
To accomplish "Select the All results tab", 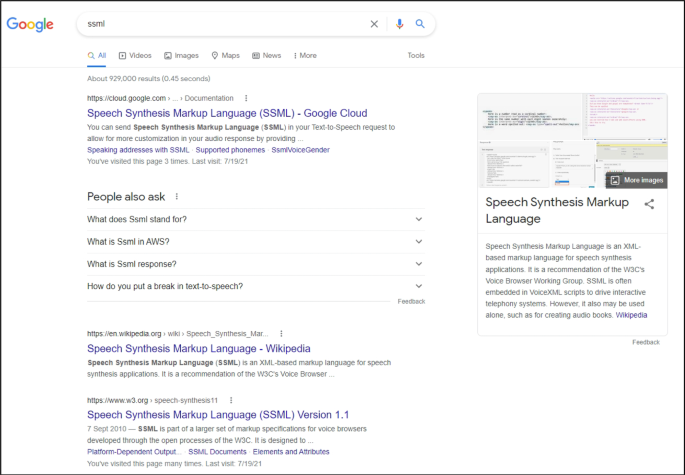I will coord(97,56).
